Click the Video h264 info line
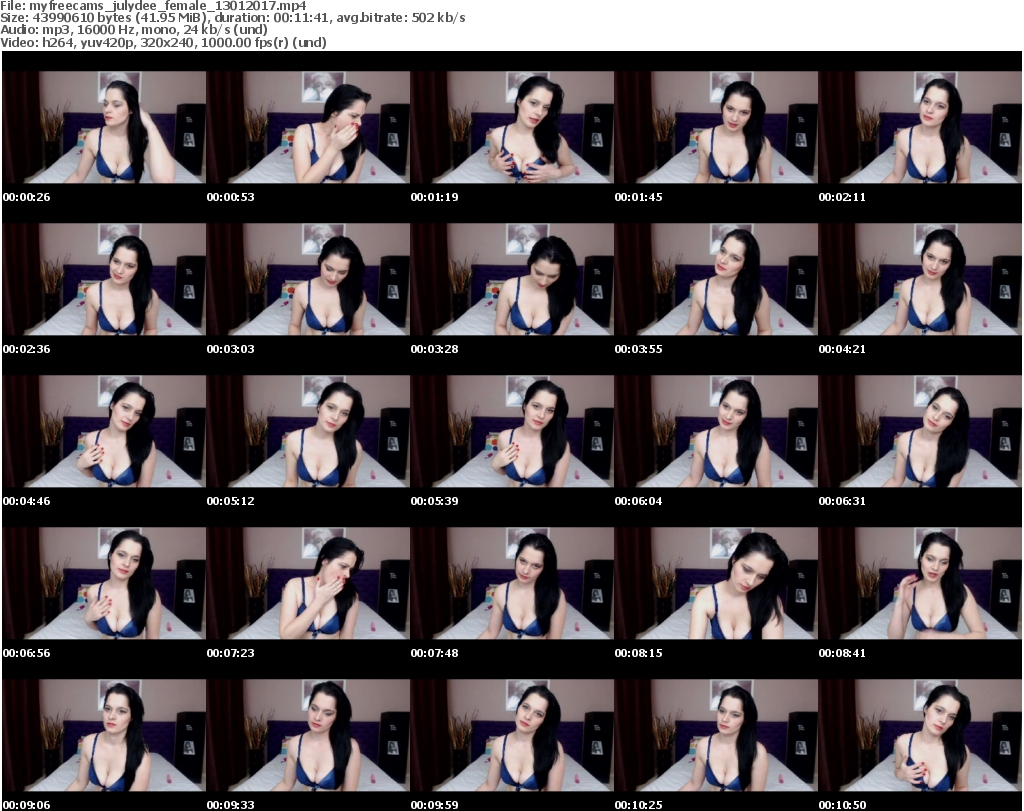The width and height of the screenshot is (1024, 811). click(x=163, y=42)
